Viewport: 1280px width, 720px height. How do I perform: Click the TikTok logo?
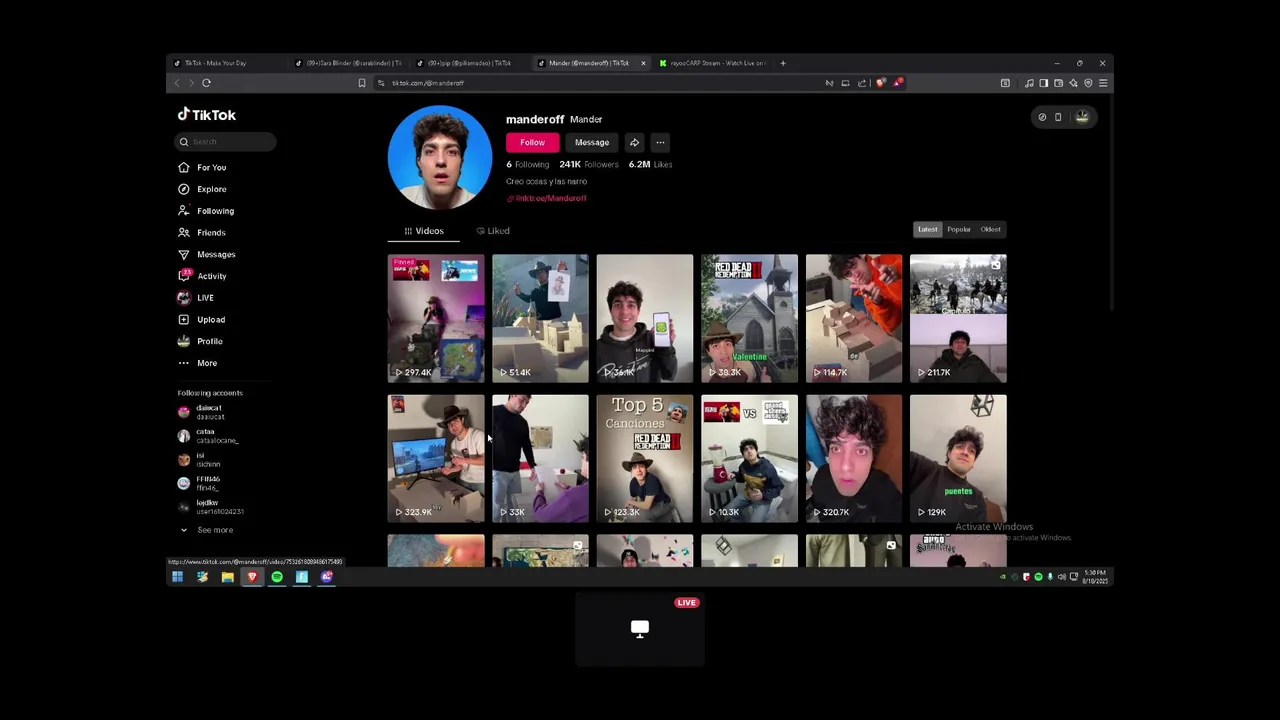click(x=207, y=115)
